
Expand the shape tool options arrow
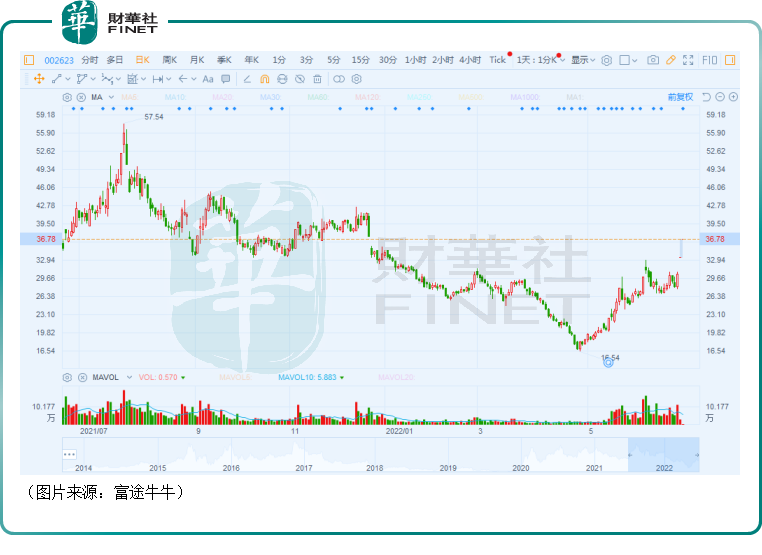pyautogui.click(x=93, y=79)
